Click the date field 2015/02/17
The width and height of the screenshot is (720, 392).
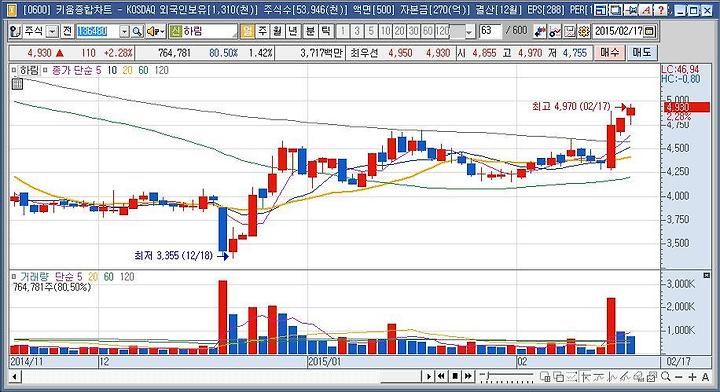(618, 31)
